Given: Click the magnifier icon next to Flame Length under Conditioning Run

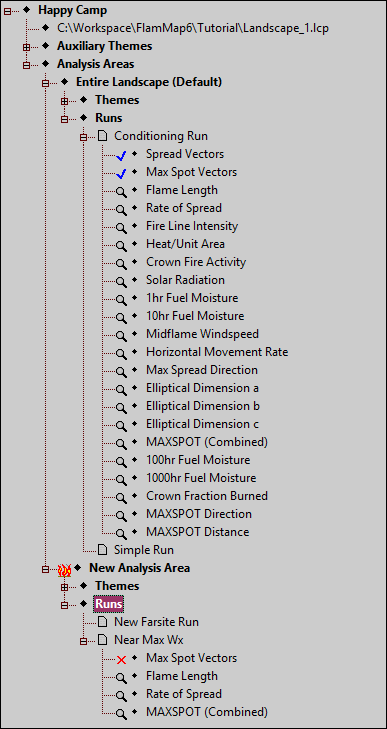Looking at the screenshot, I should 121,191.
